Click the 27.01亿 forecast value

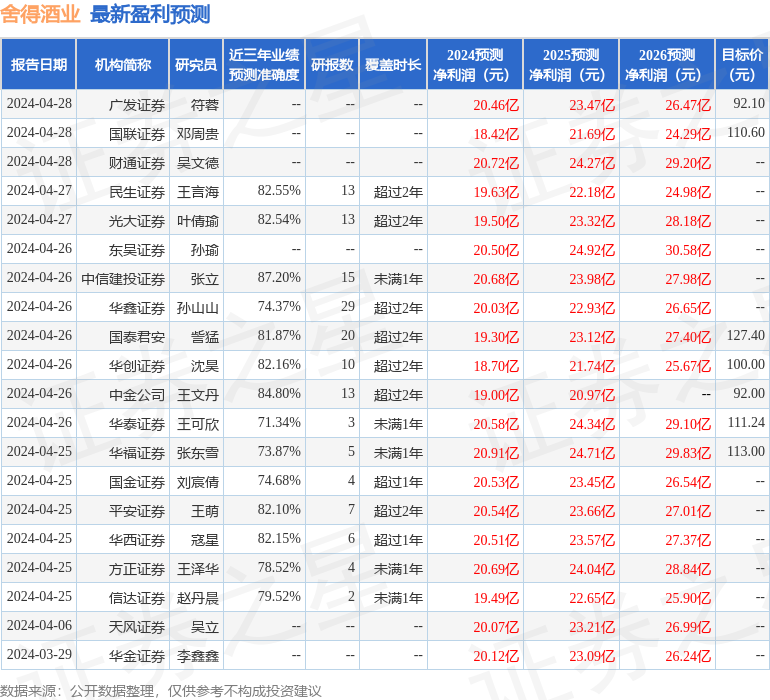[688, 511]
